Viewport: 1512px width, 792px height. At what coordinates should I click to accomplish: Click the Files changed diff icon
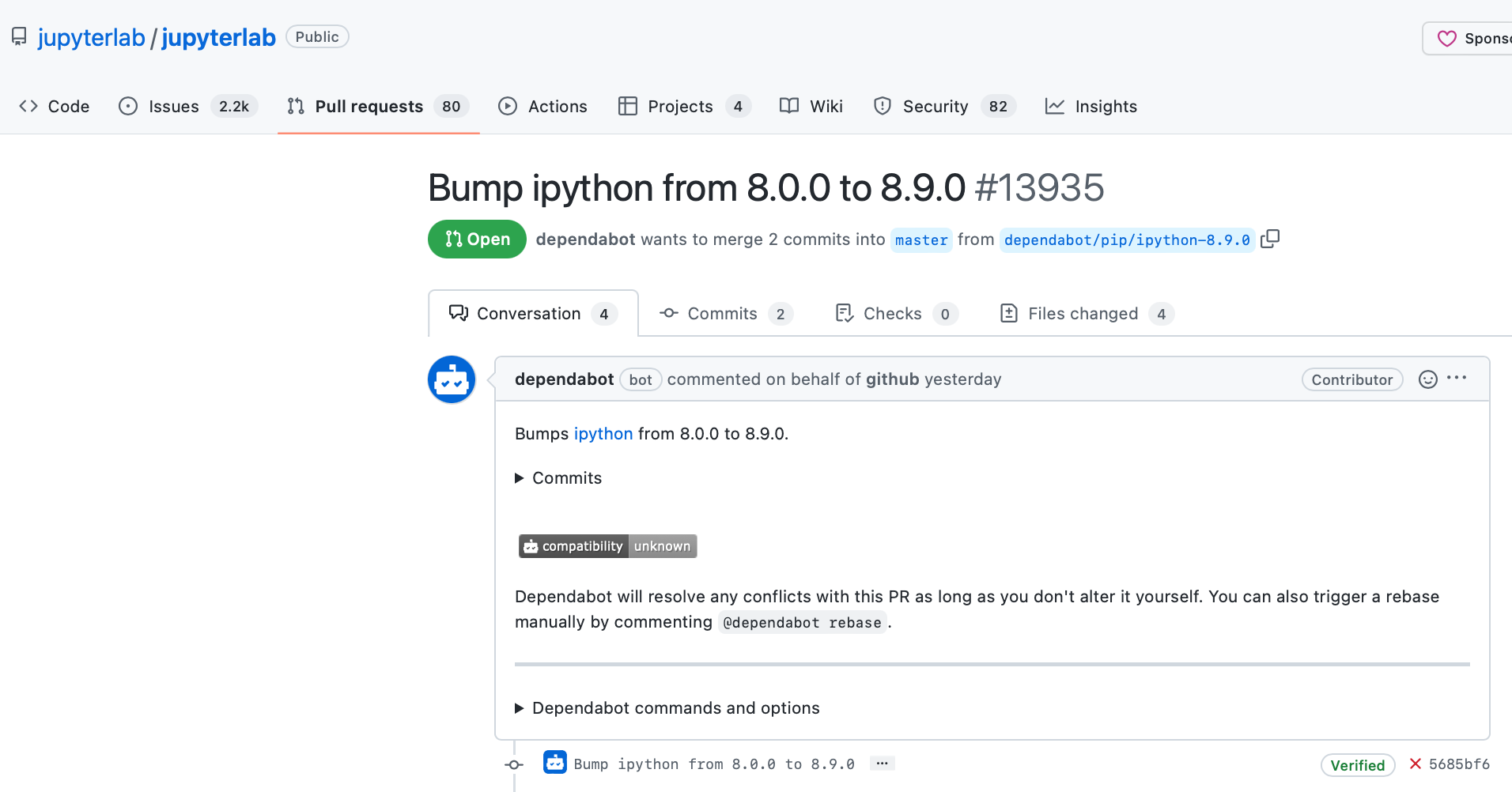tap(1009, 313)
